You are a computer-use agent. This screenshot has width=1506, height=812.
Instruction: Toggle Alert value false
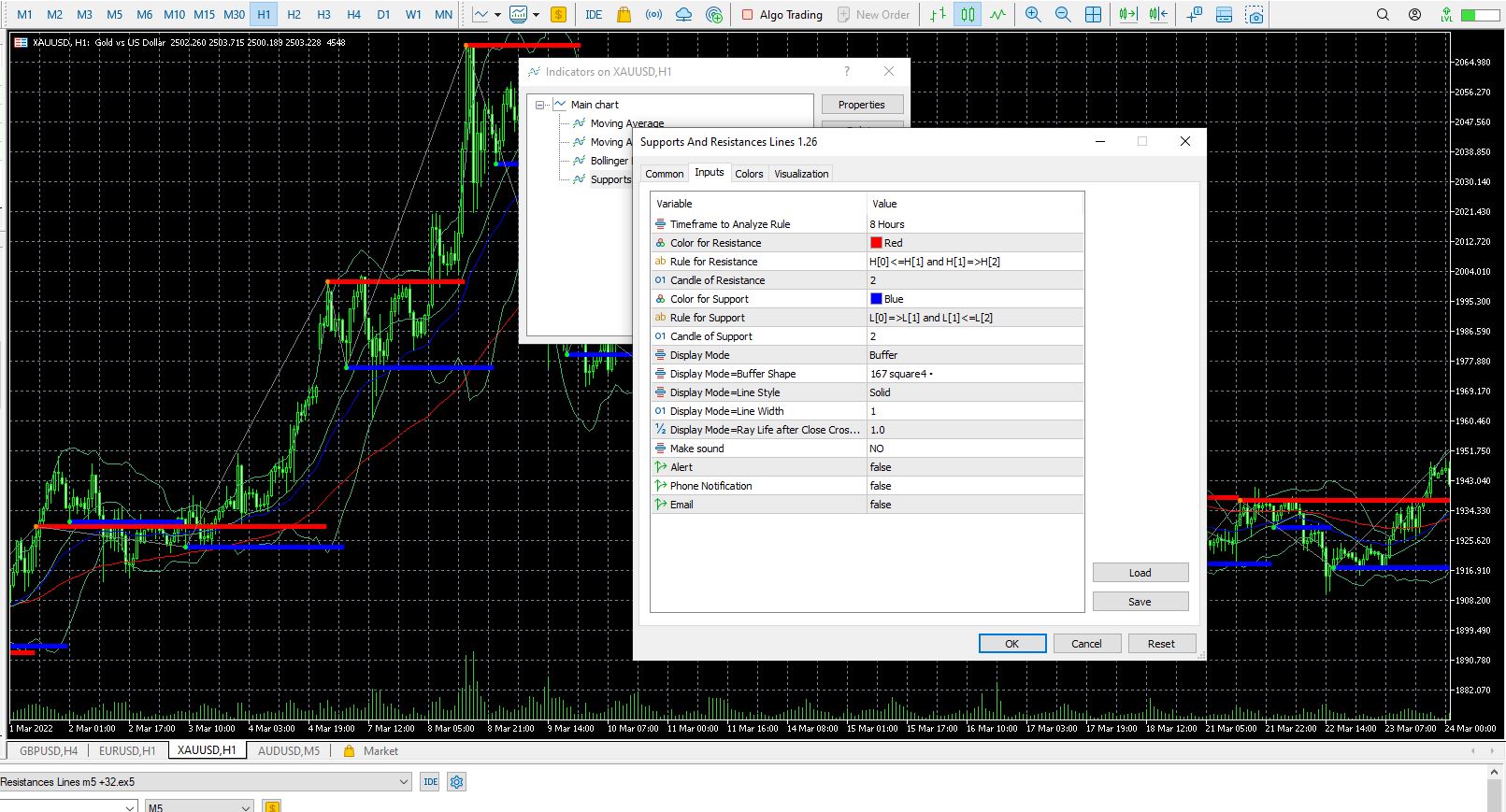tap(975, 467)
